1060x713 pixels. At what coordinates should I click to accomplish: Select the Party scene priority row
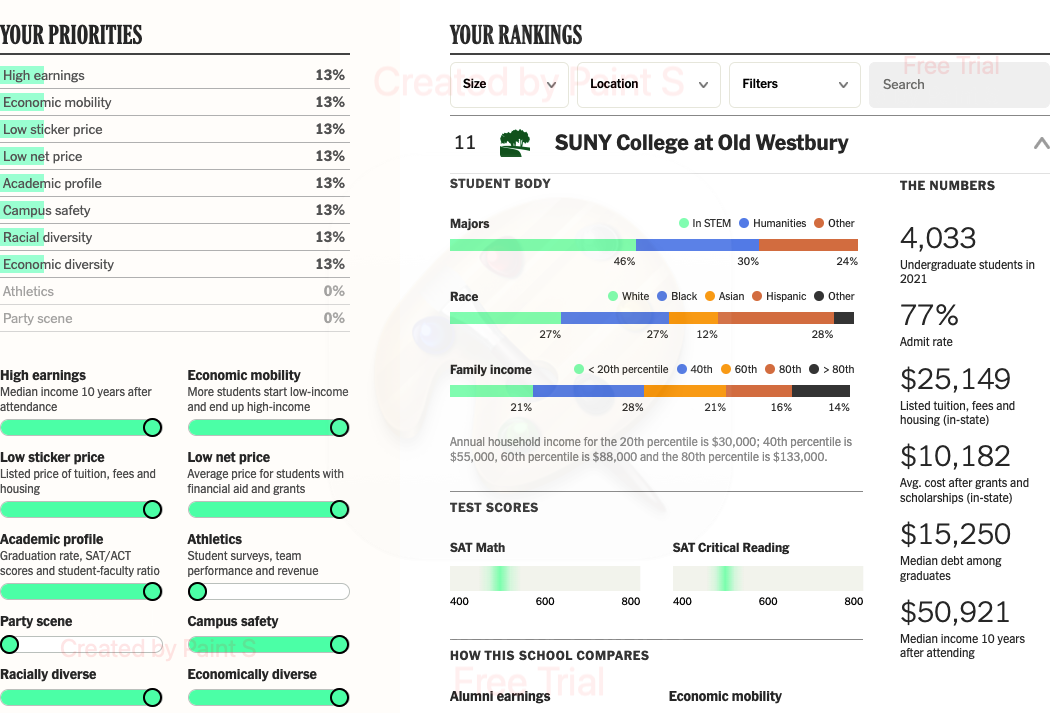click(x=174, y=318)
